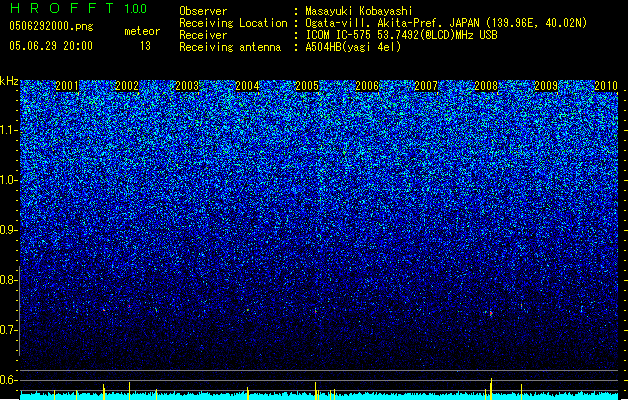Click the 1.0 kHz axis label
This screenshot has height=400, width=629.
(9, 180)
